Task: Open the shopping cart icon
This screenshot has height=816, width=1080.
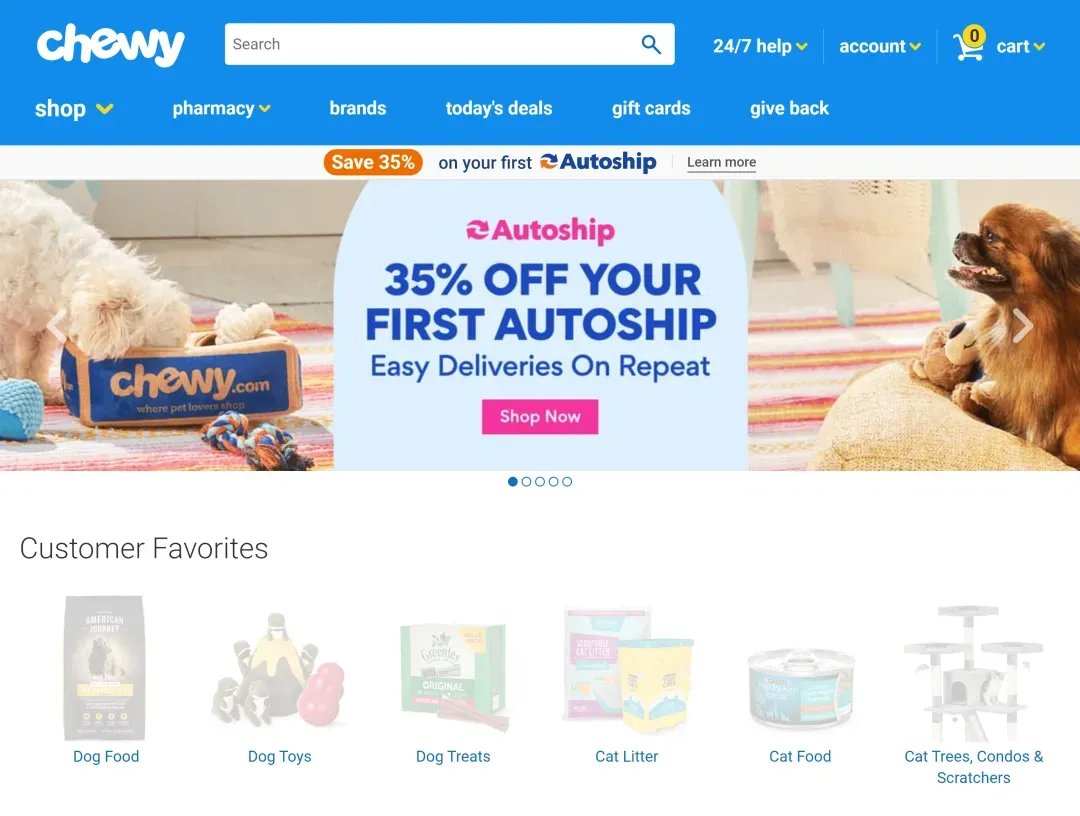Action: click(x=968, y=45)
